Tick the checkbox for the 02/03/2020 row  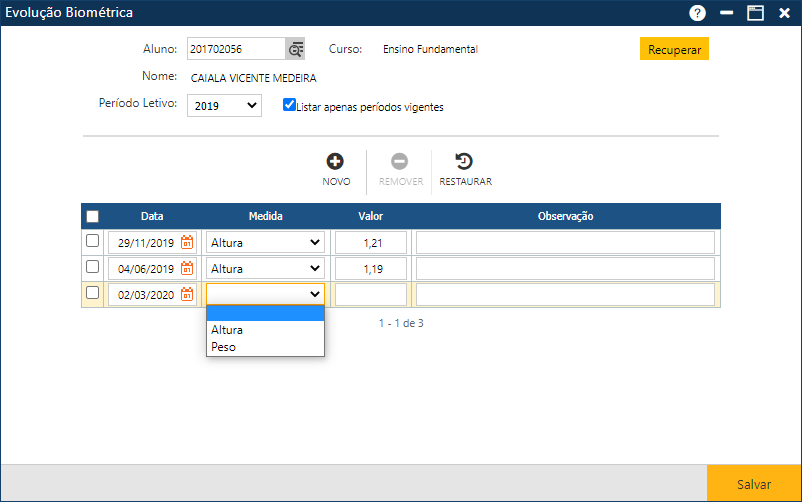pos(93,293)
